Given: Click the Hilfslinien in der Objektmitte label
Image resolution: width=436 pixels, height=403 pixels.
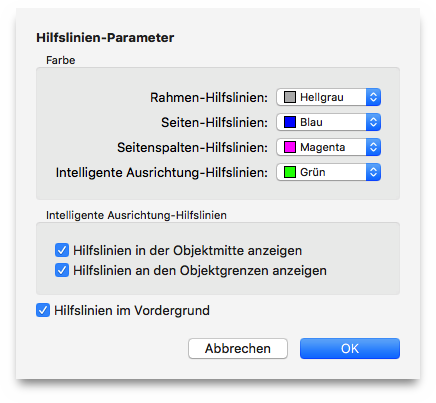Looking at the screenshot, I should tap(188, 250).
